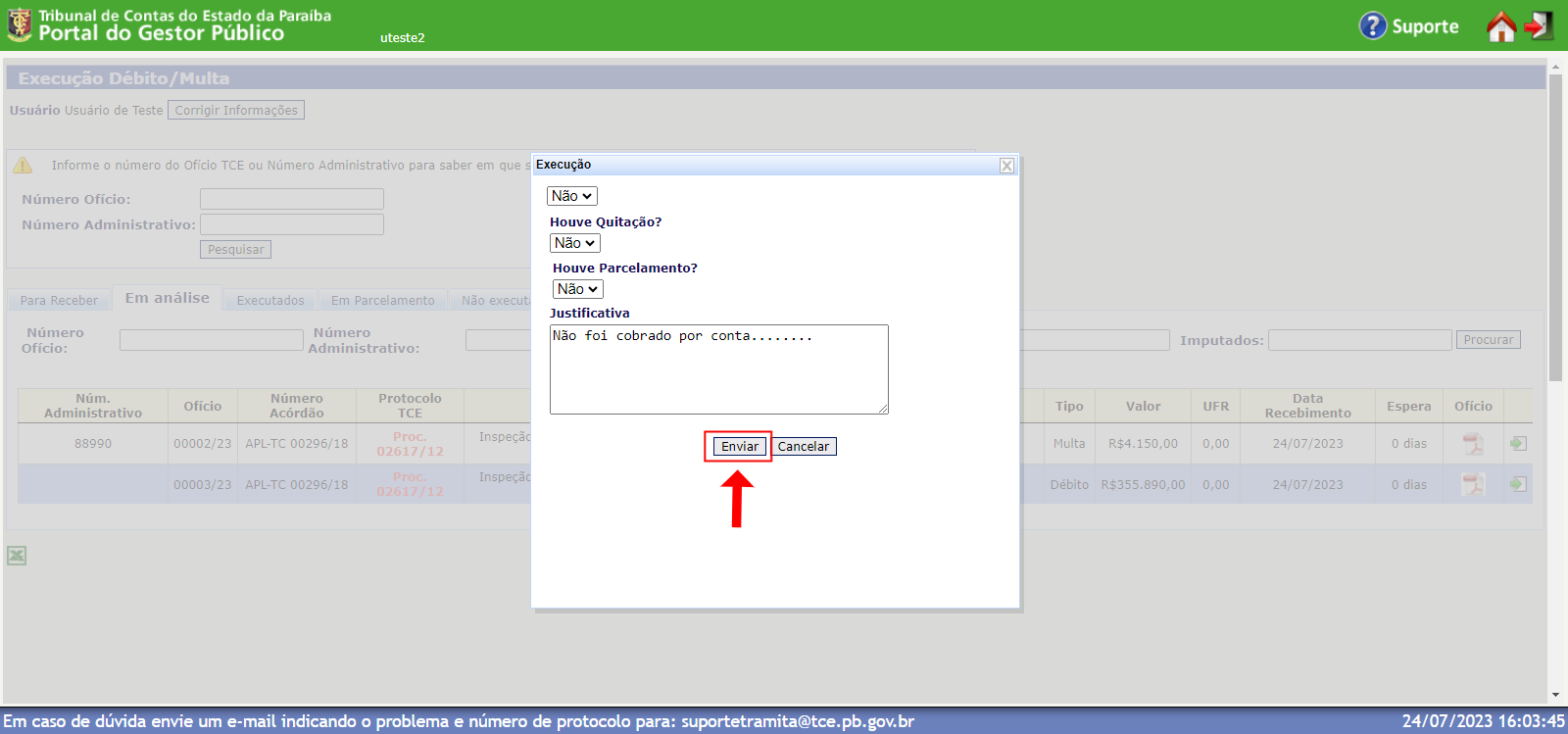Switch to Para Receber tab
This screenshot has height=734, width=1568.
(x=59, y=300)
